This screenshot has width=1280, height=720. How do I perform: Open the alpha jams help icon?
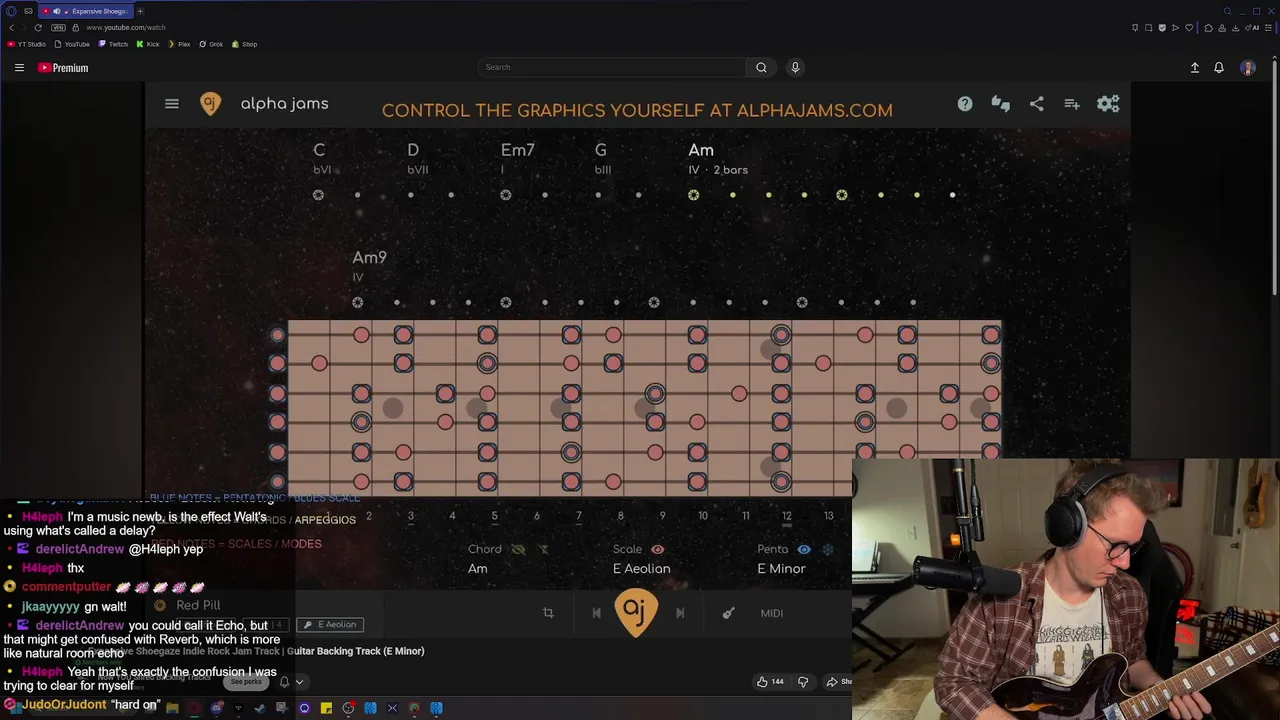[x=965, y=104]
